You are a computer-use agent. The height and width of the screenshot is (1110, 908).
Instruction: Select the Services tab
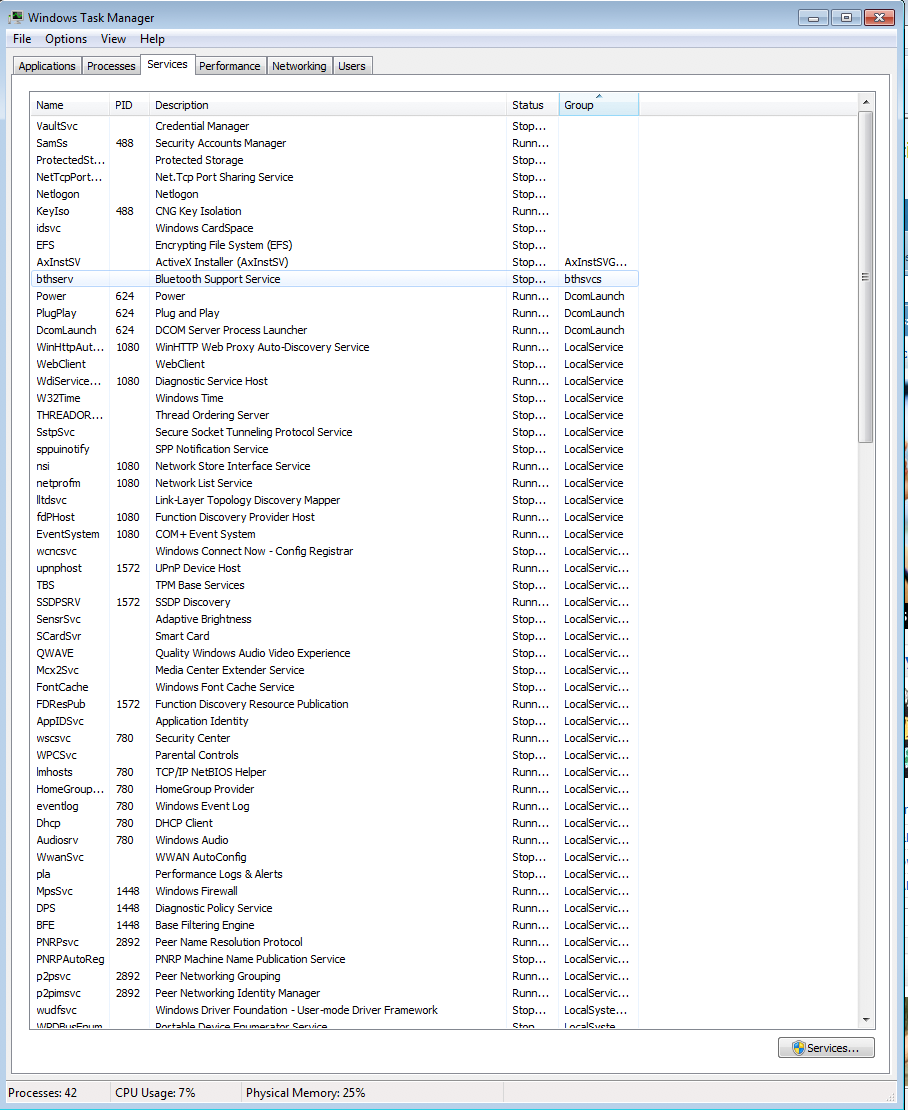(x=168, y=64)
